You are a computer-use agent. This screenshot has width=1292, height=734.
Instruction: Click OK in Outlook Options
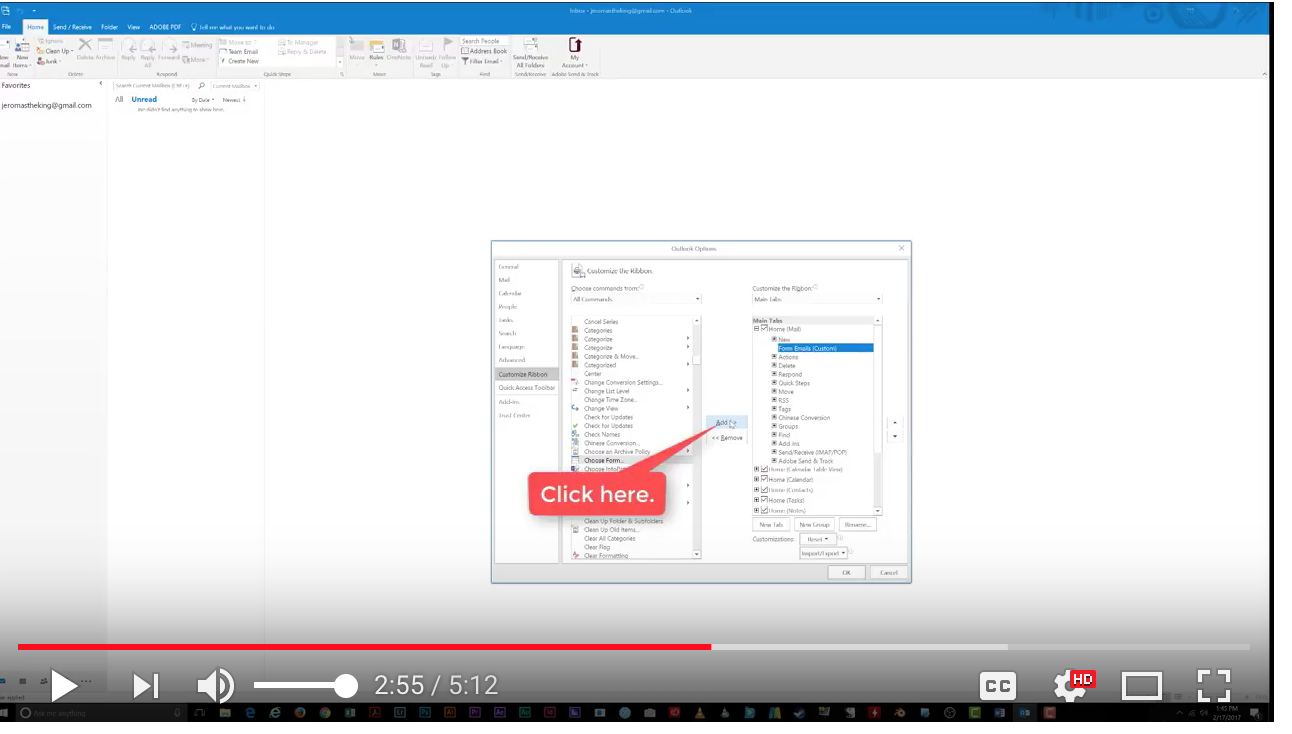click(846, 572)
